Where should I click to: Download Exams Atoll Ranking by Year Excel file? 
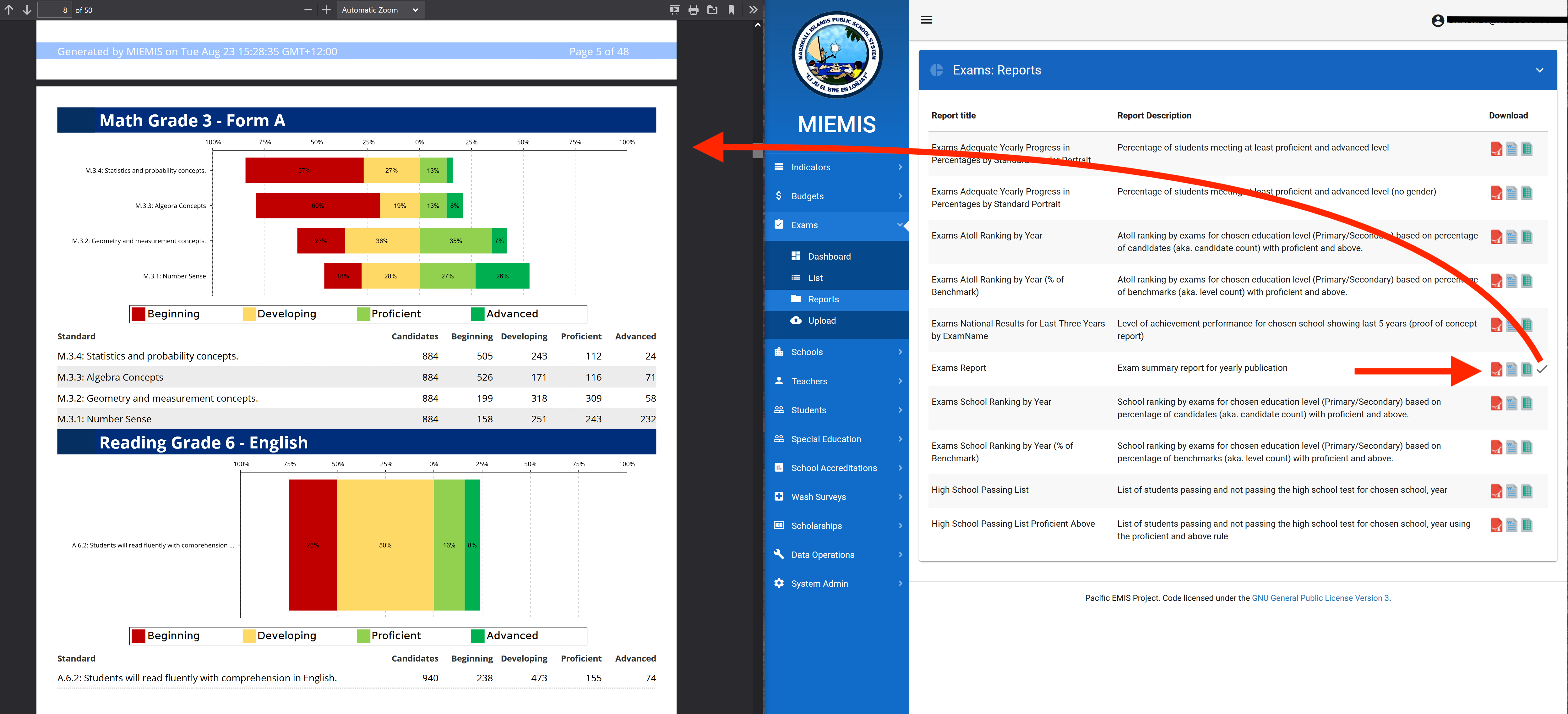[x=1527, y=237]
